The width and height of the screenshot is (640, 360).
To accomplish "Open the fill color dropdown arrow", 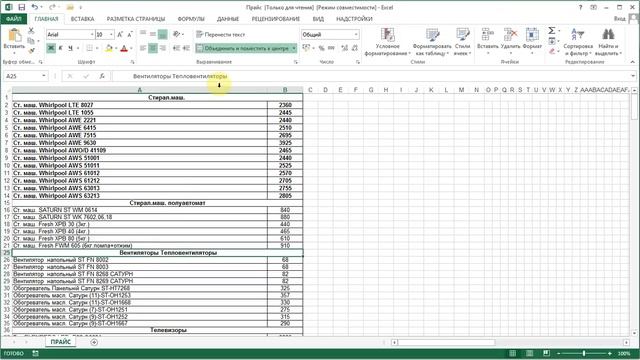I will [116, 49].
